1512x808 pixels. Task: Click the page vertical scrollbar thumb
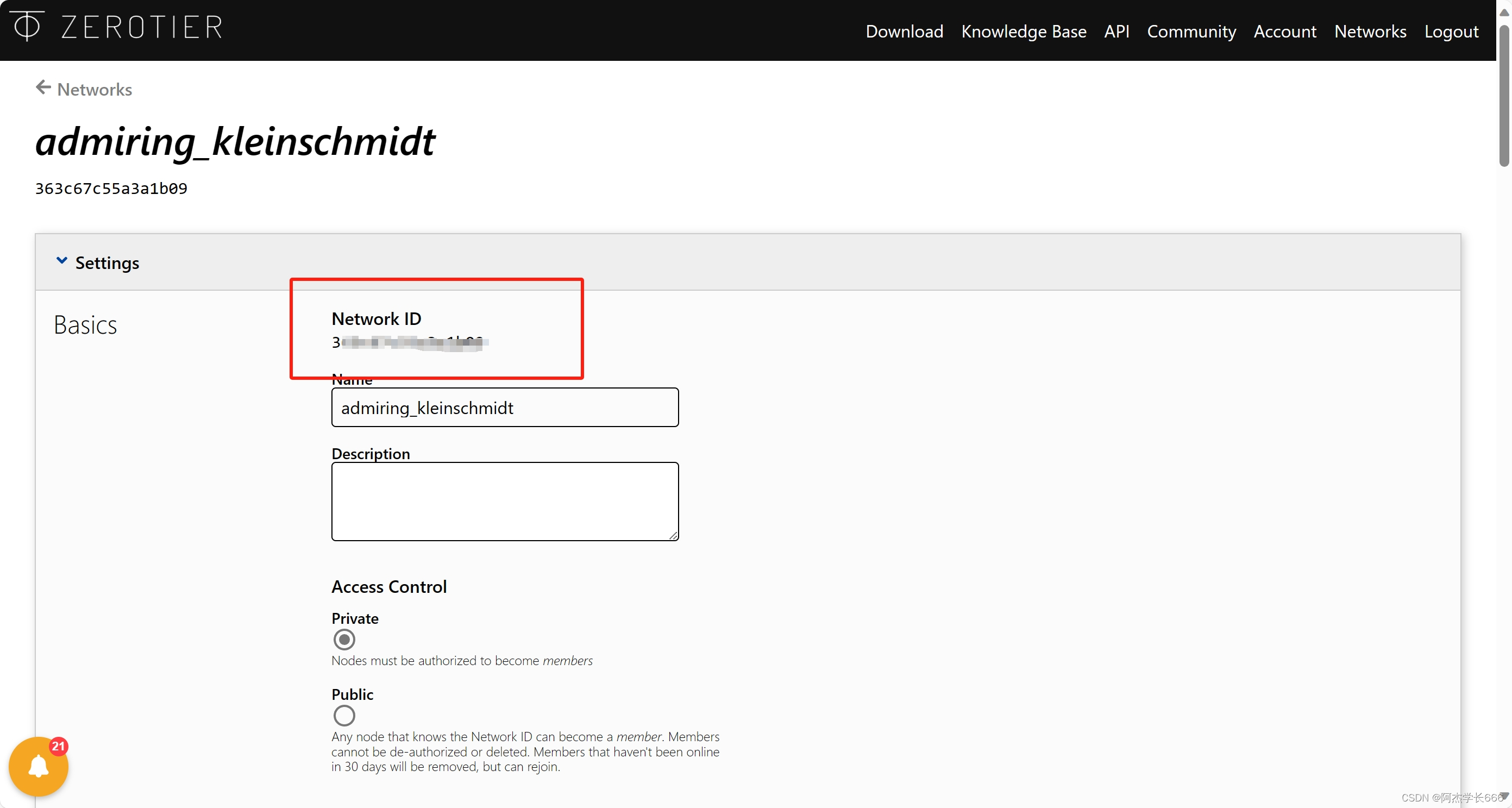(1503, 94)
